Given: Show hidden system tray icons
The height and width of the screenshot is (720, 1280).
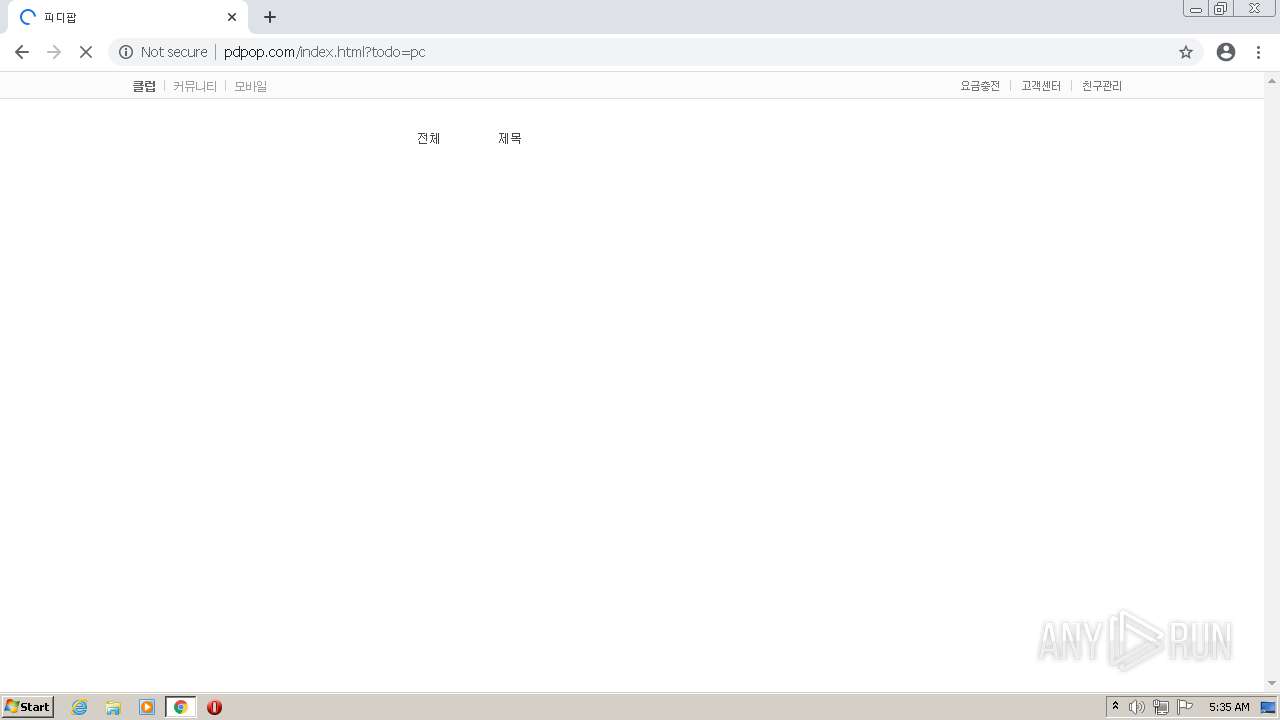Looking at the screenshot, I should (x=1115, y=707).
